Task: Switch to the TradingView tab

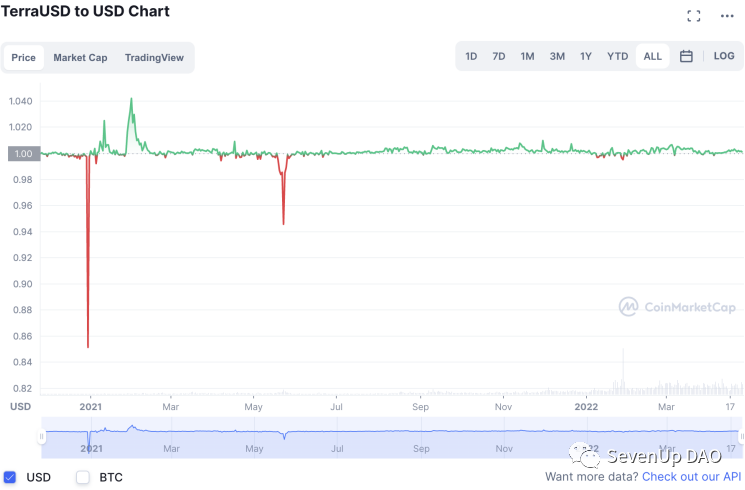Action: pos(154,58)
